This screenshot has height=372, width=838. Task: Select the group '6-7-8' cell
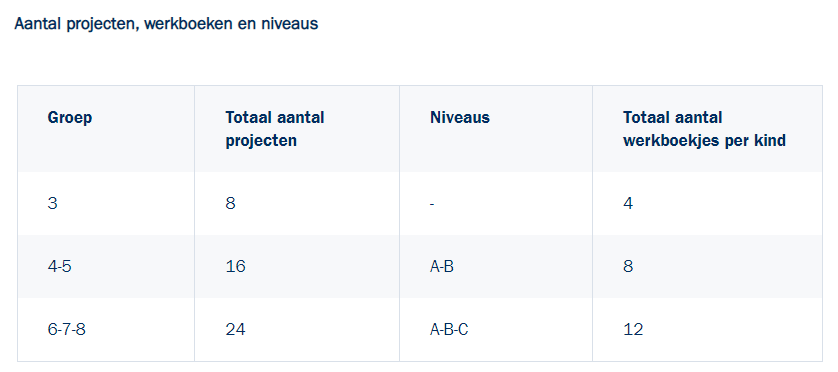tap(106, 329)
